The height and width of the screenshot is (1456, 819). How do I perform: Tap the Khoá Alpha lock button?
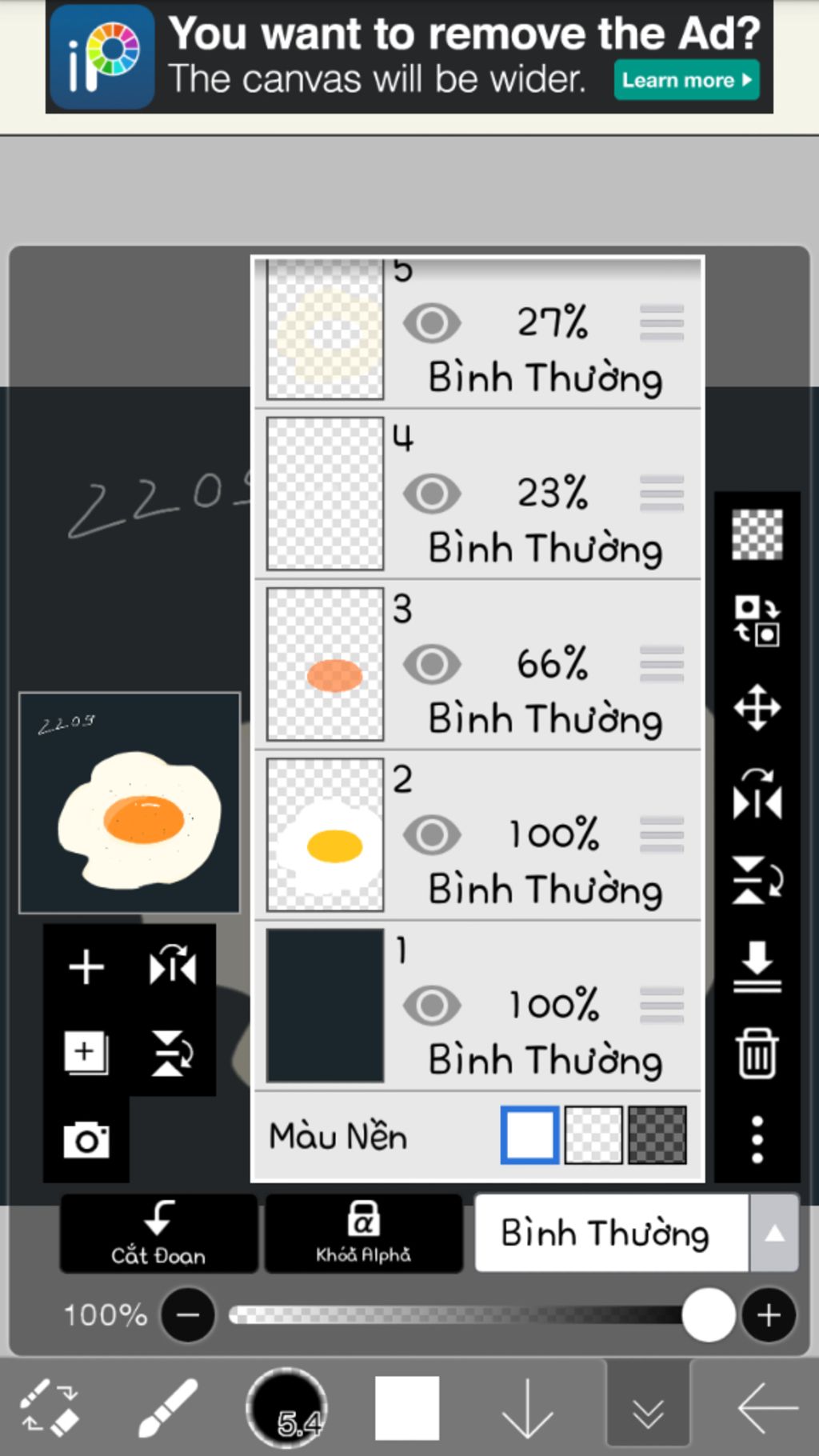363,1233
